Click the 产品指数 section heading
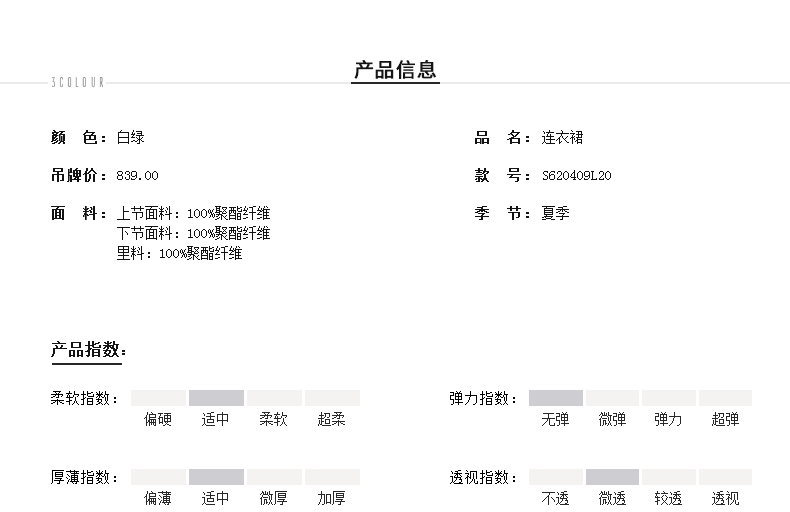The width and height of the screenshot is (790, 512). coord(89,349)
